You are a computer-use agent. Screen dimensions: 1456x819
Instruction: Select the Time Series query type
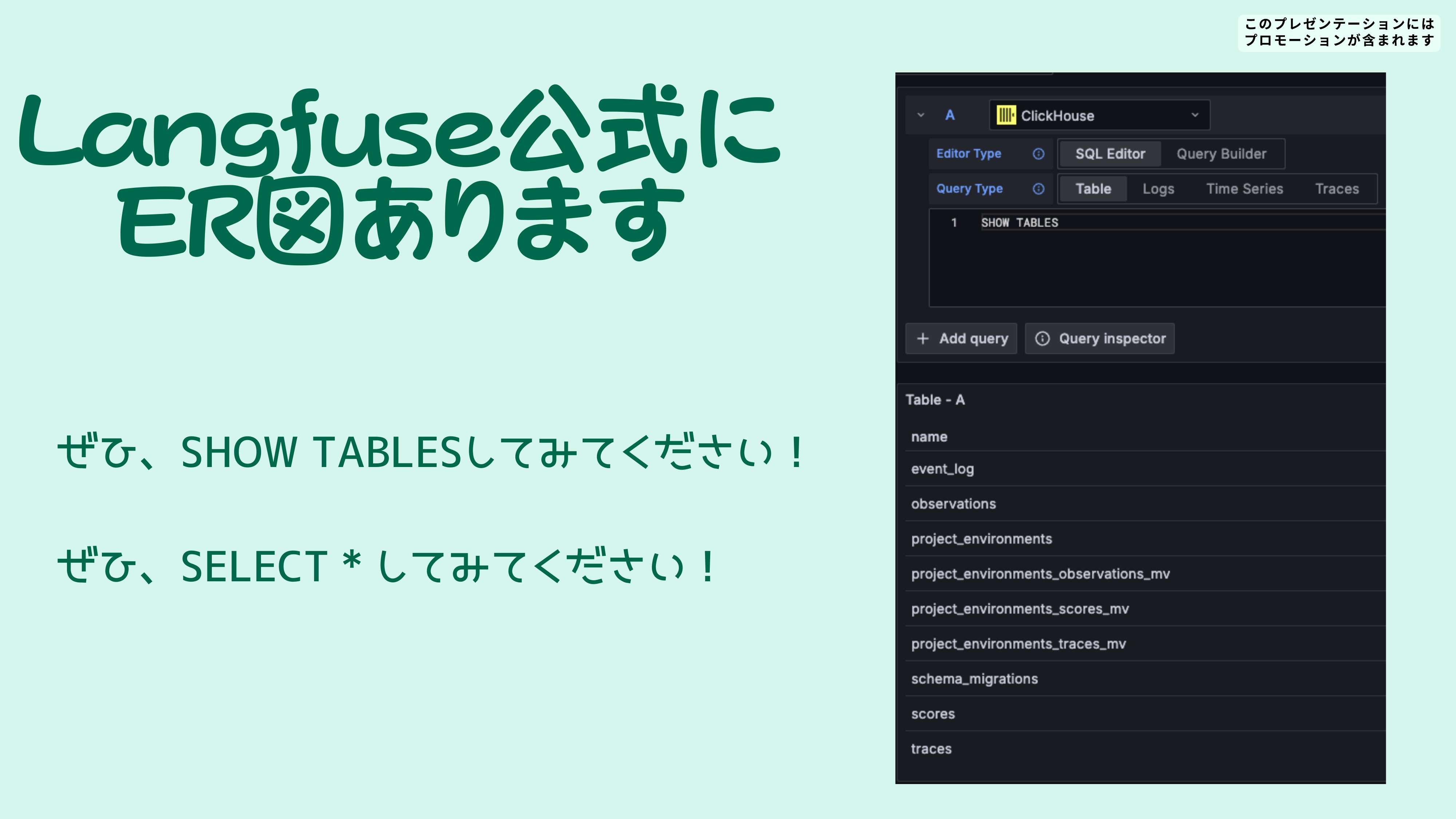(1245, 189)
